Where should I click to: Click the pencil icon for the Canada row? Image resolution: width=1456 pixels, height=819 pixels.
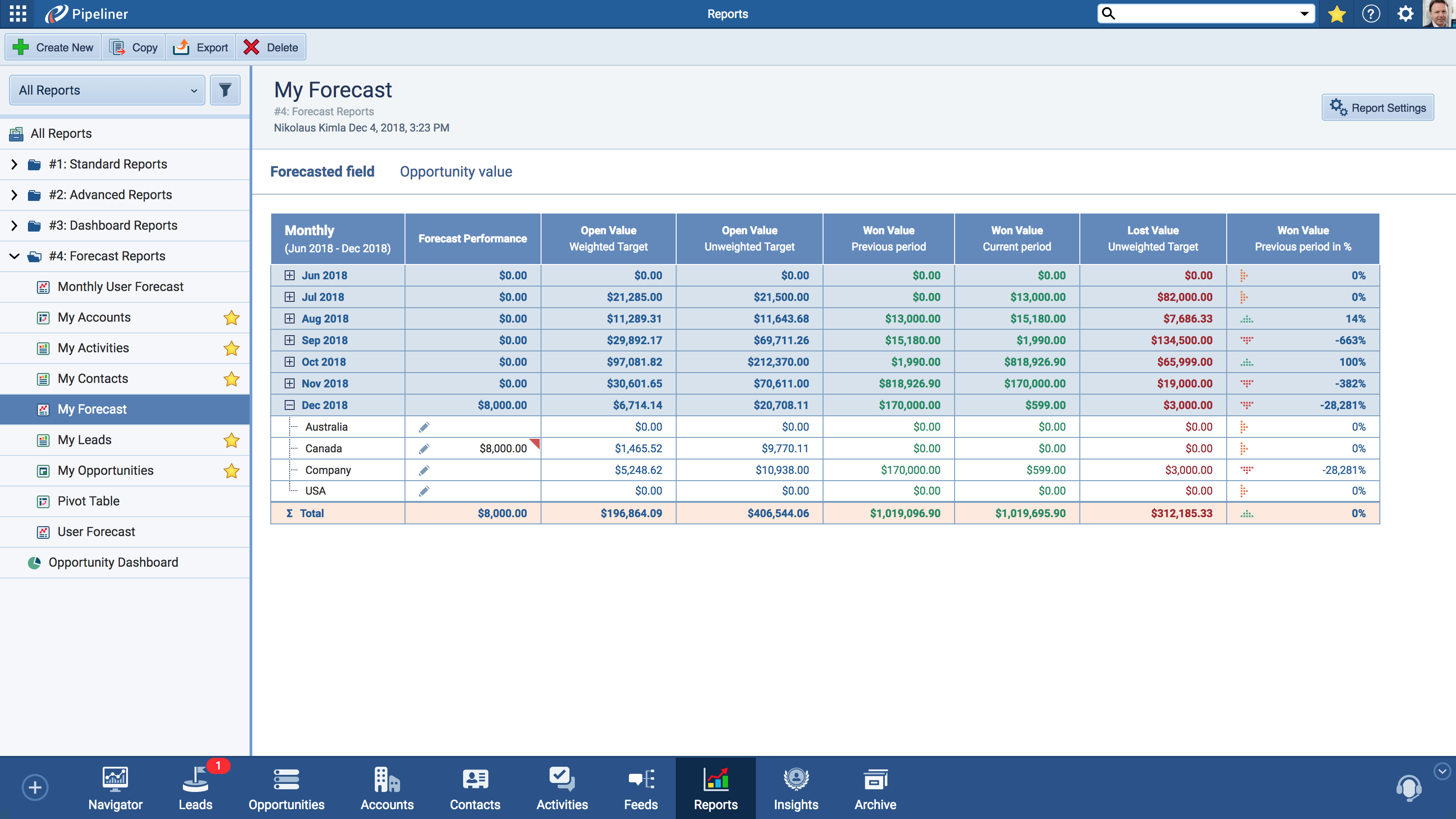(x=424, y=449)
